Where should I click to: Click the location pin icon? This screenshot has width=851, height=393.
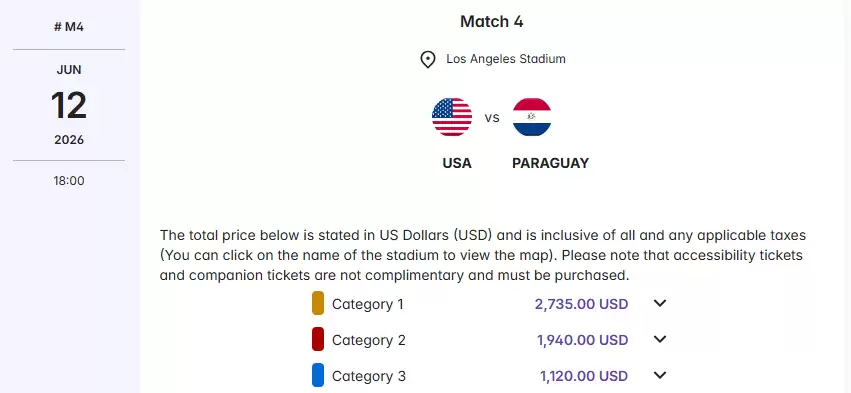(428, 59)
